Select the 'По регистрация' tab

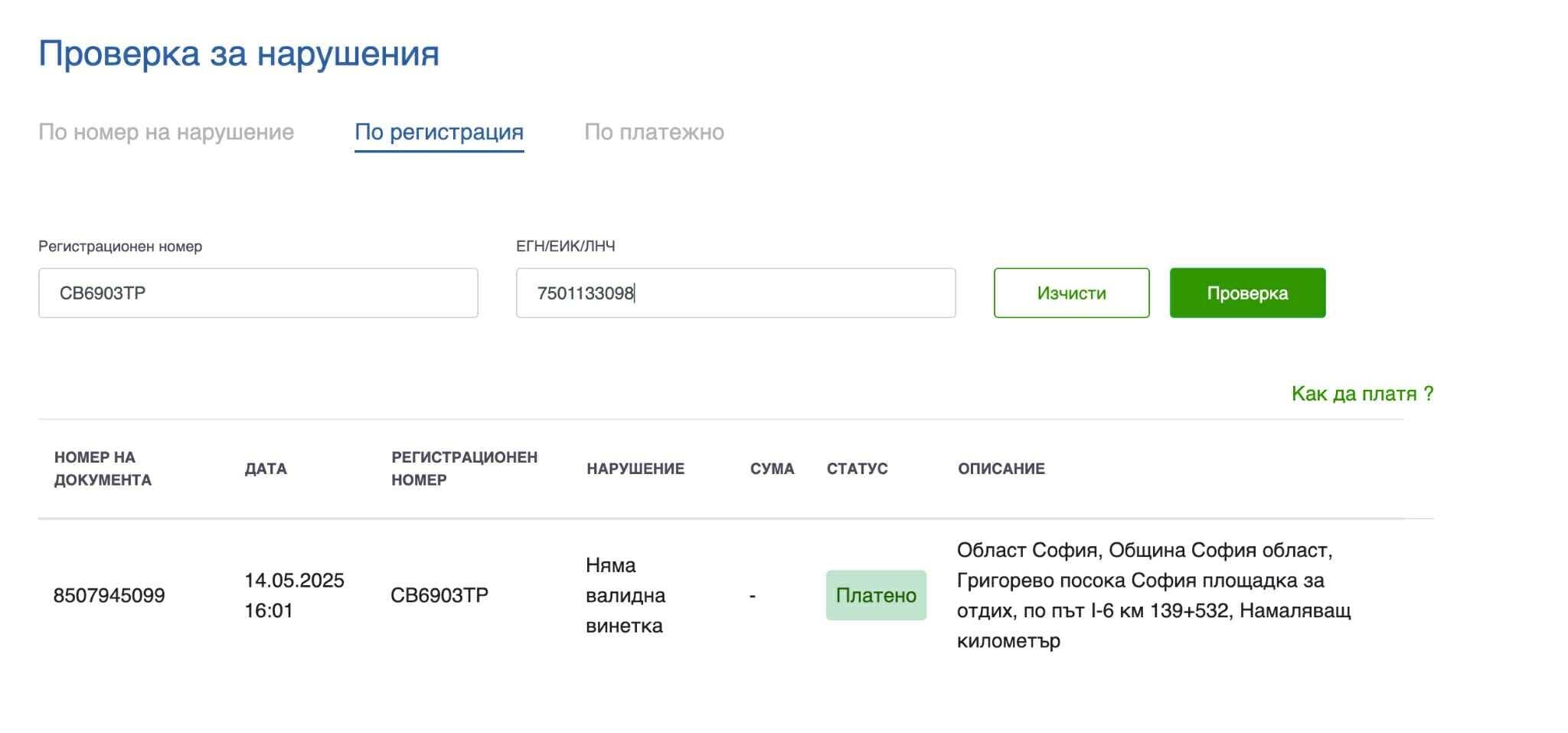click(x=439, y=133)
